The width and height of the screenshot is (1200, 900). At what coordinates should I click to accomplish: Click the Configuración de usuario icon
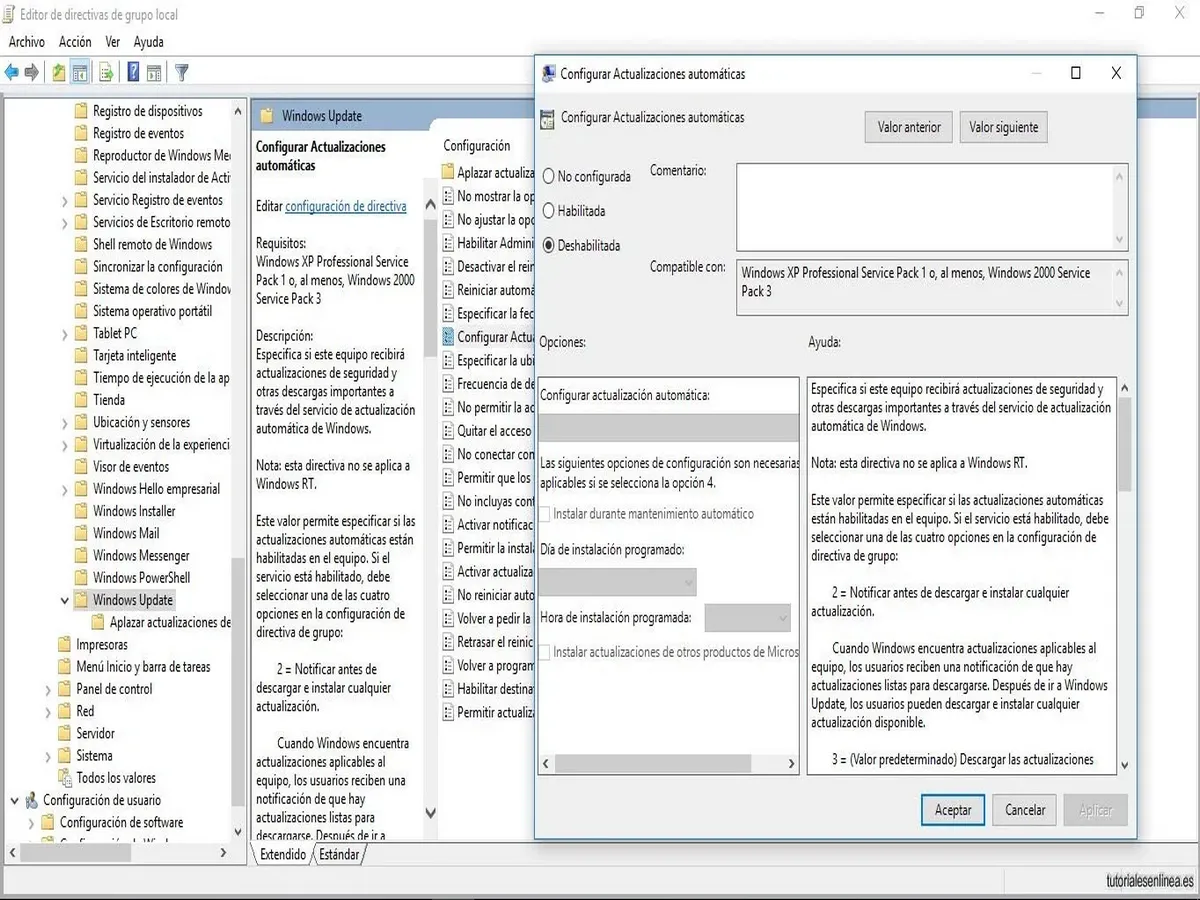coord(32,800)
